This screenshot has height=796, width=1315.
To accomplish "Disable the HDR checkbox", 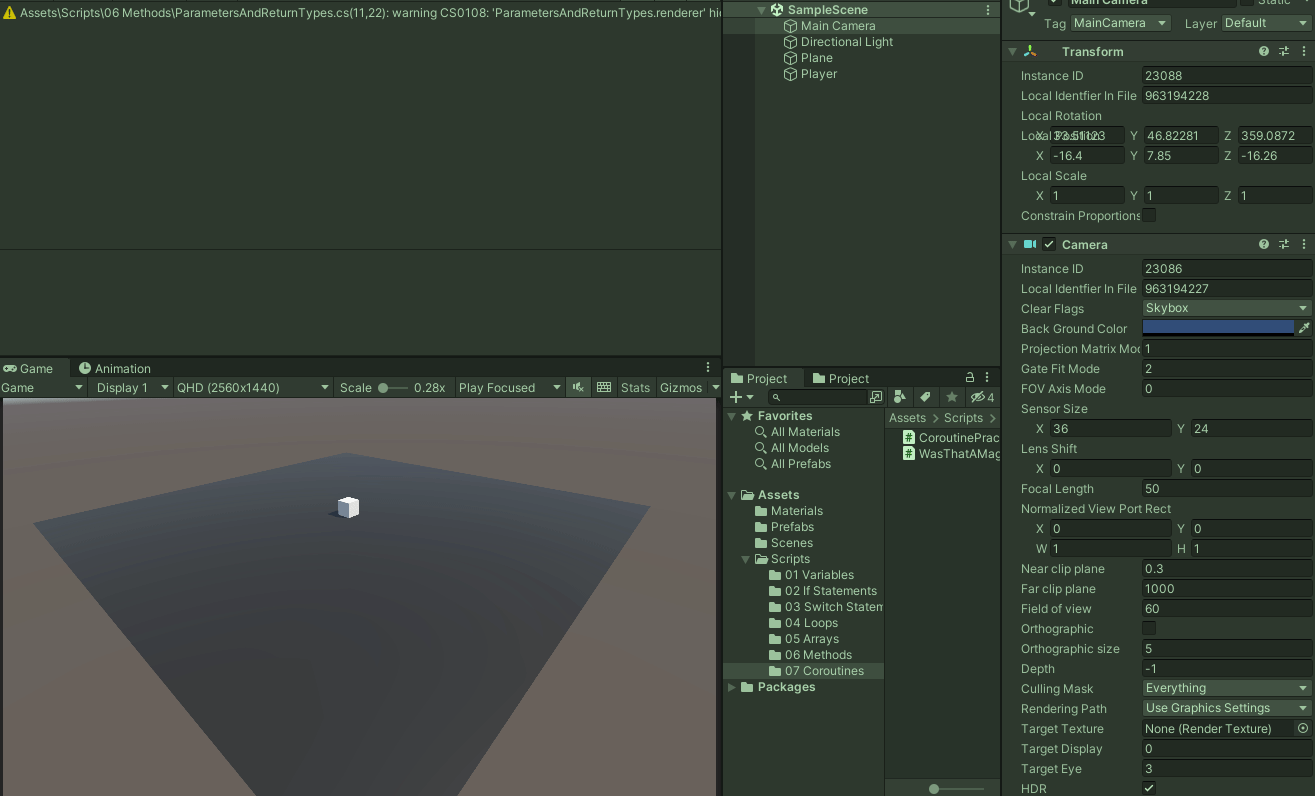I will (x=1149, y=787).
